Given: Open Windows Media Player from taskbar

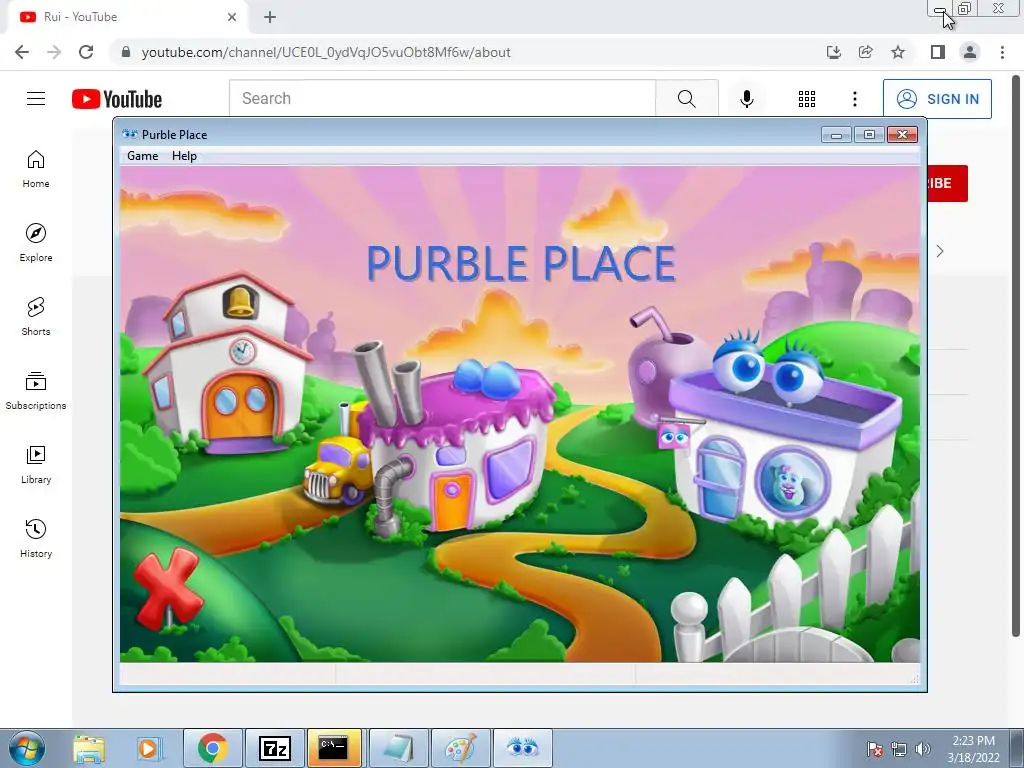Looking at the screenshot, I should click(x=149, y=748).
